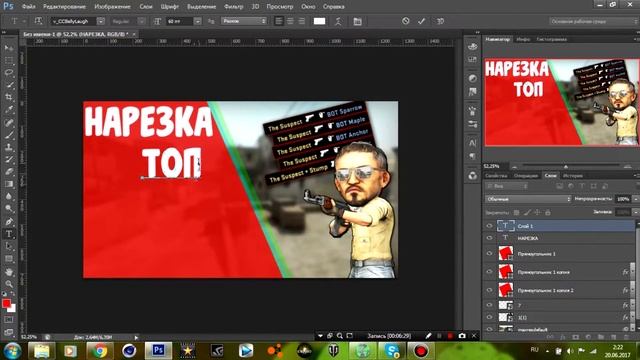Hide the selected 'Слой 1' text layer
Image resolution: width=640 pixels, height=360 pixels.
click(489, 226)
